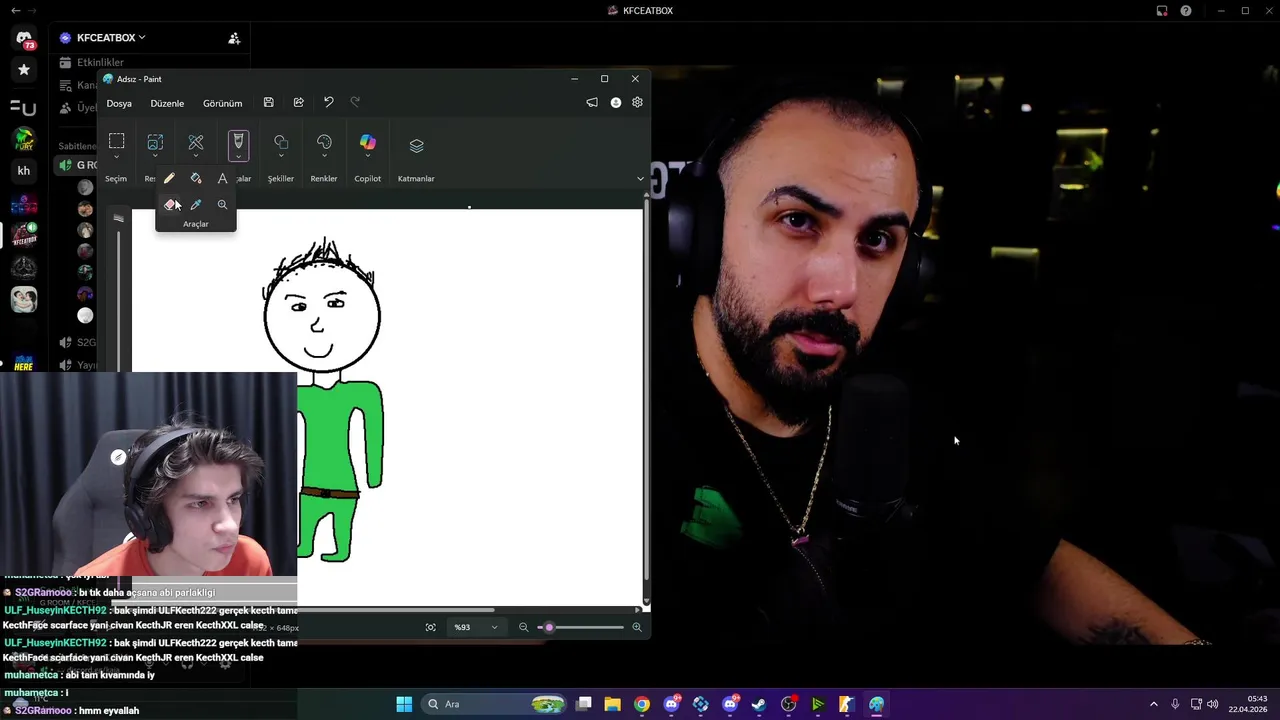Select the Magnifier tool in Araçlar popup
The image size is (1280, 720).
[222, 204]
